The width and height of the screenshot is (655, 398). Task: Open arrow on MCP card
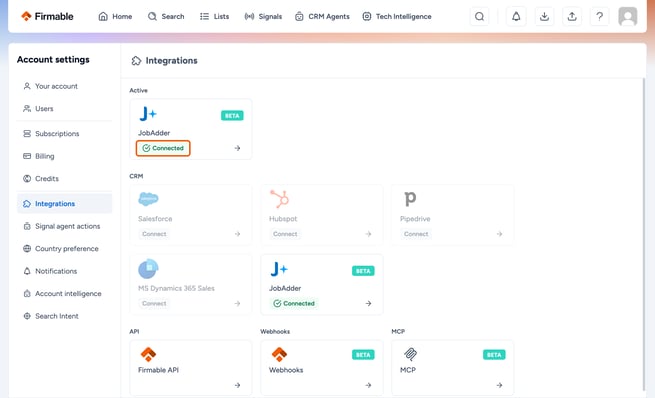tap(499, 385)
